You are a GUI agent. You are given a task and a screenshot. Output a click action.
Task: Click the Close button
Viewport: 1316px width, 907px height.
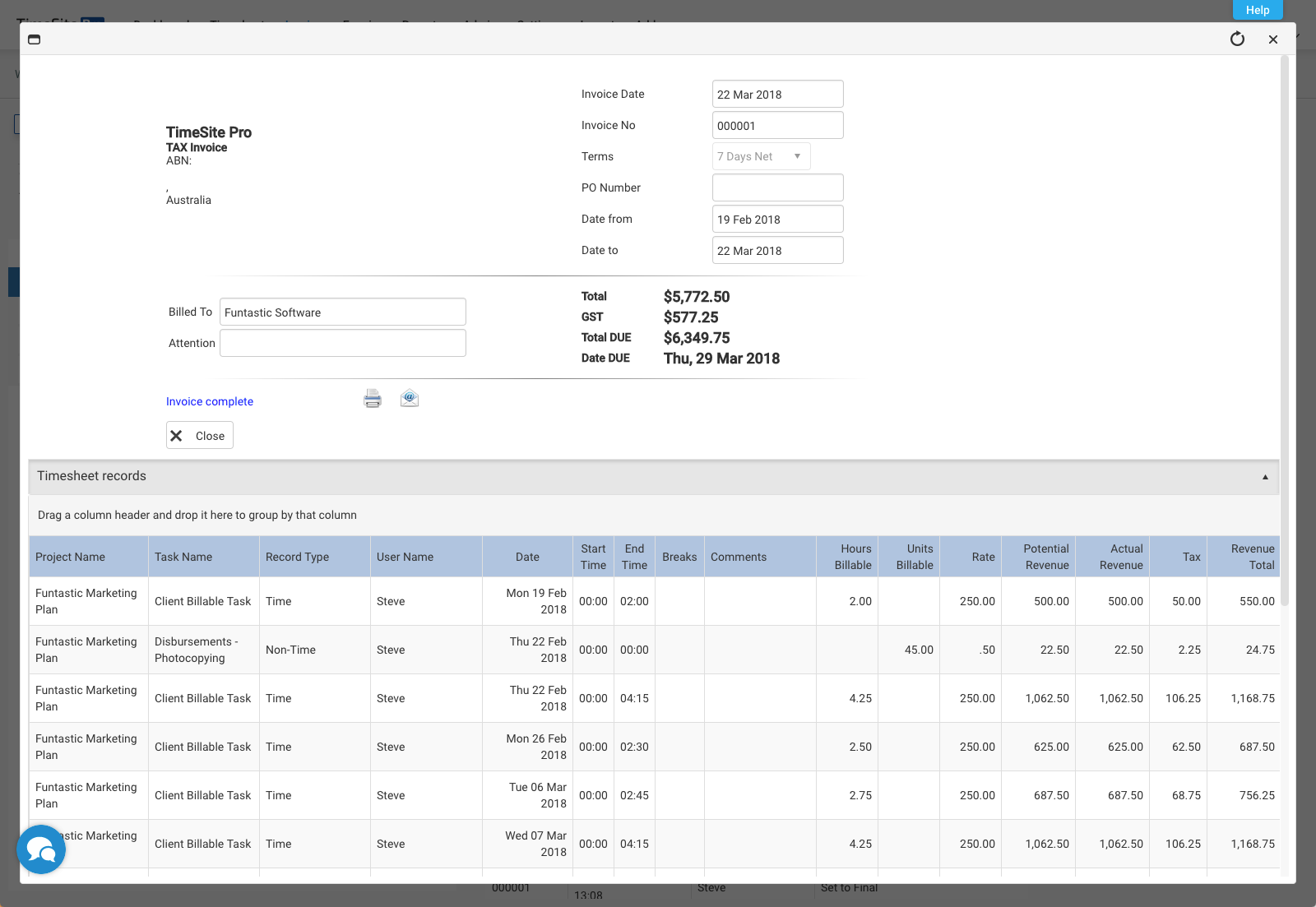[200, 436]
